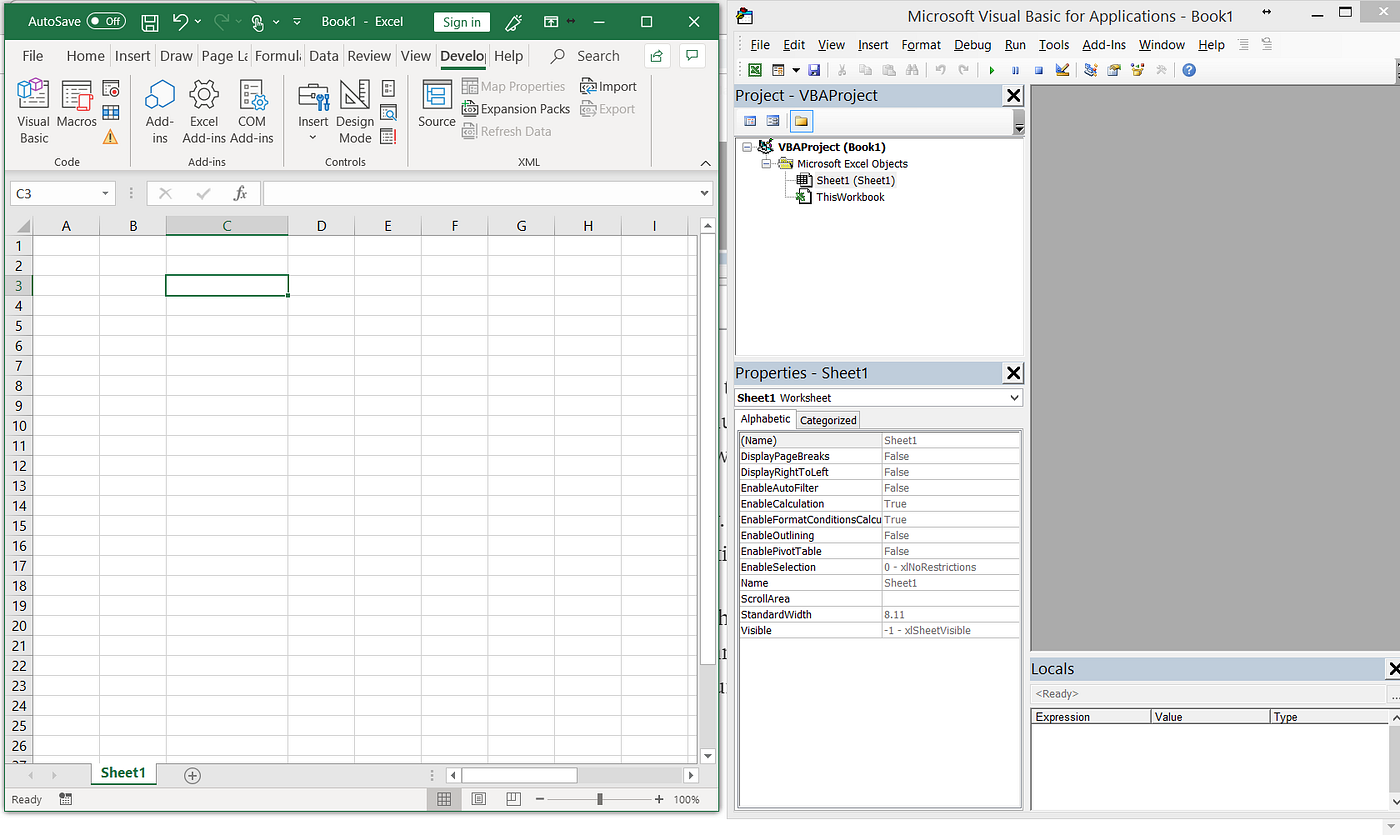Click the Import button in XML group

[x=608, y=86]
